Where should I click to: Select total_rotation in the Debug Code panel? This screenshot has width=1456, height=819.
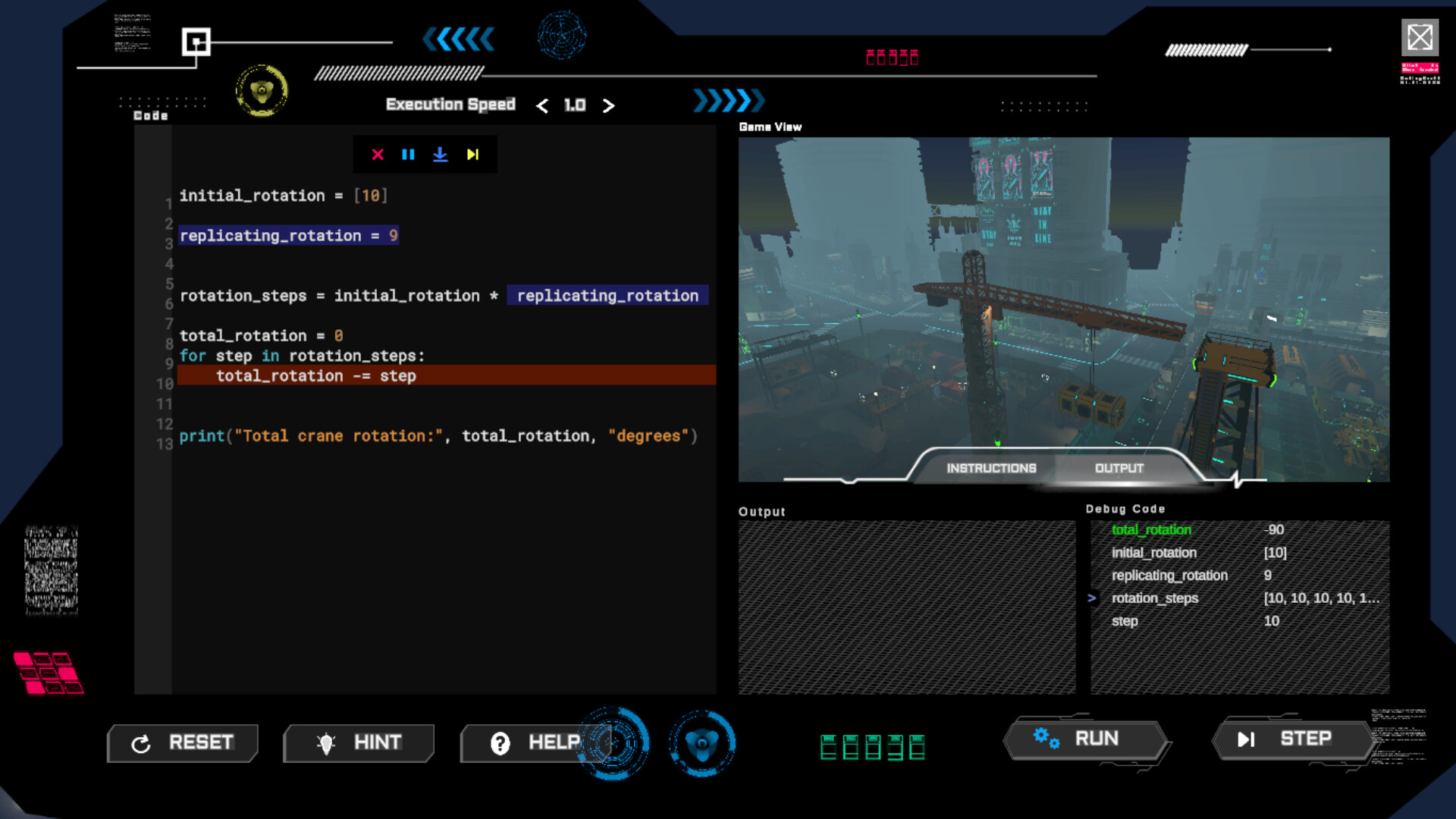(1150, 529)
